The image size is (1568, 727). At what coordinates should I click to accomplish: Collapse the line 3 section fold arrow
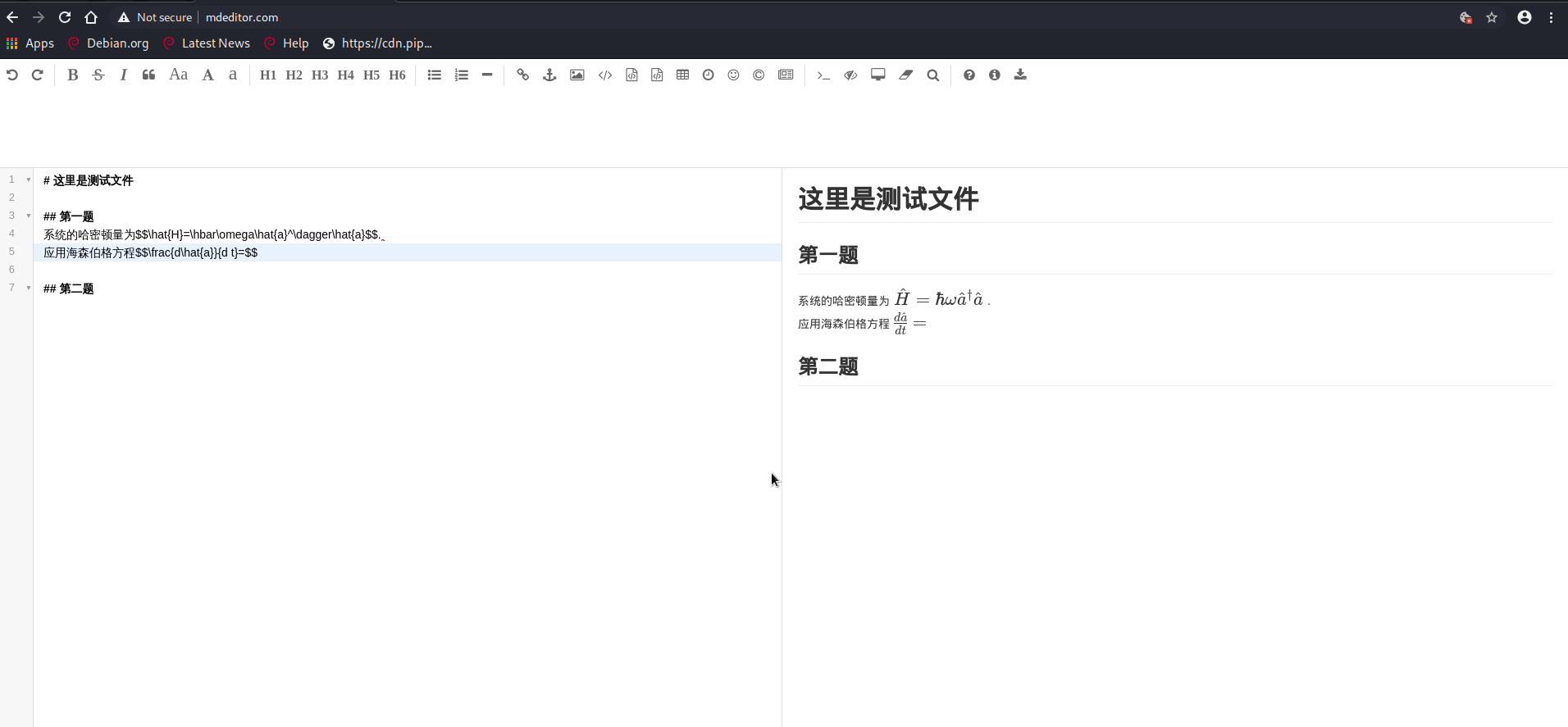click(29, 216)
